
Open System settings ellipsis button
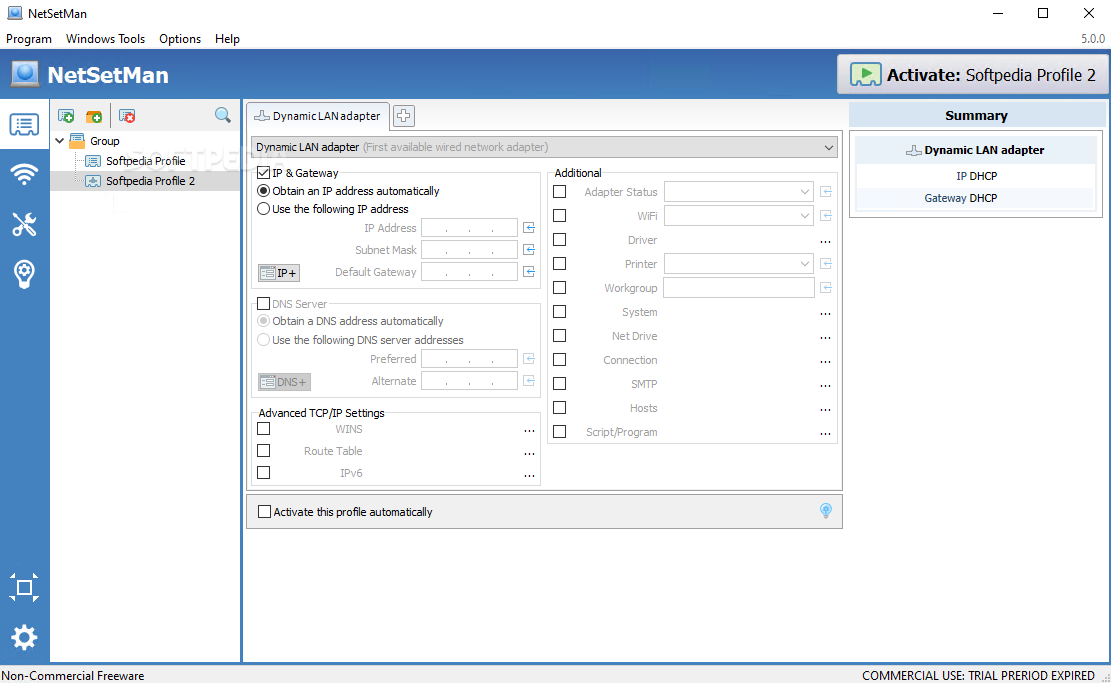tap(825, 313)
